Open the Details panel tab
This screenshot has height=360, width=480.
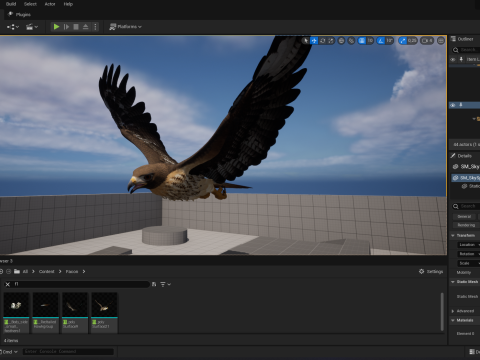point(464,156)
